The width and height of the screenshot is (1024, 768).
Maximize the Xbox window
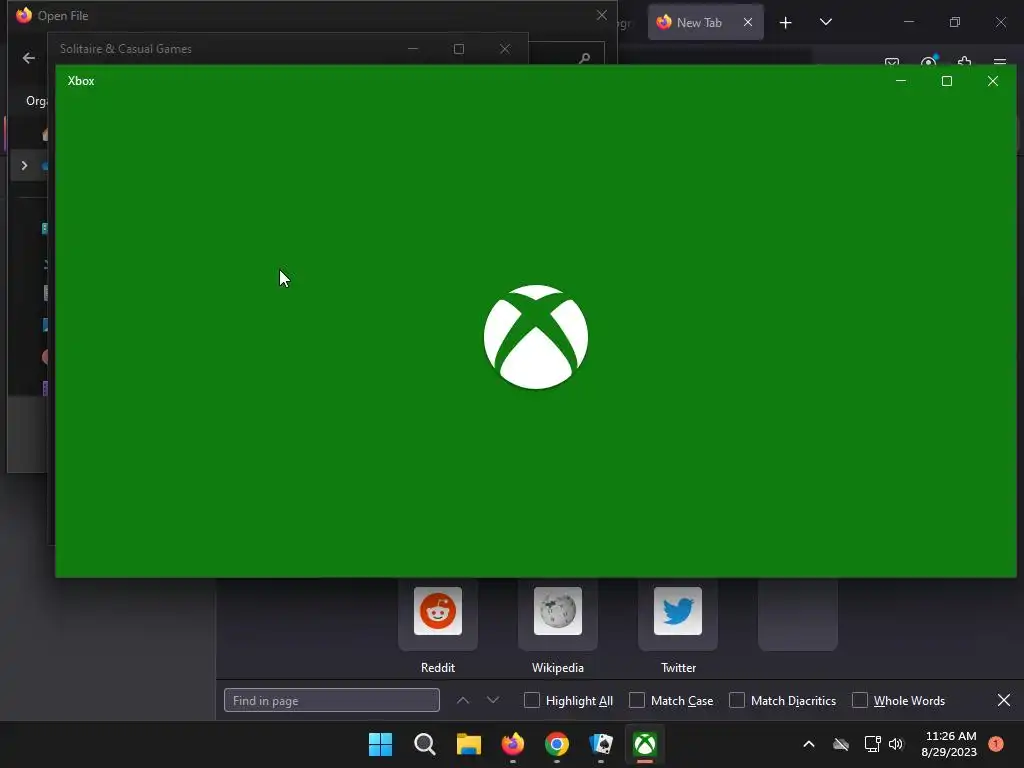tap(946, 81)
